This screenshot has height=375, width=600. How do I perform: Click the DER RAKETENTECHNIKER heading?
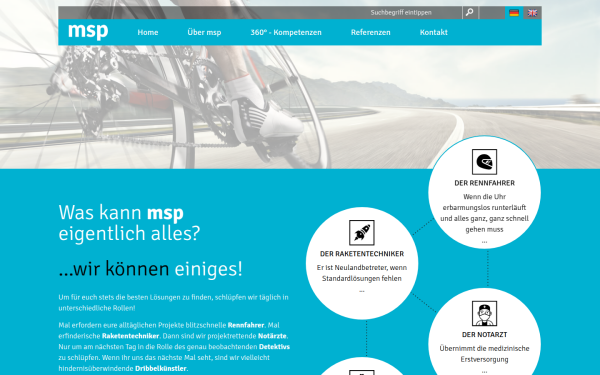tap(362, 254)
